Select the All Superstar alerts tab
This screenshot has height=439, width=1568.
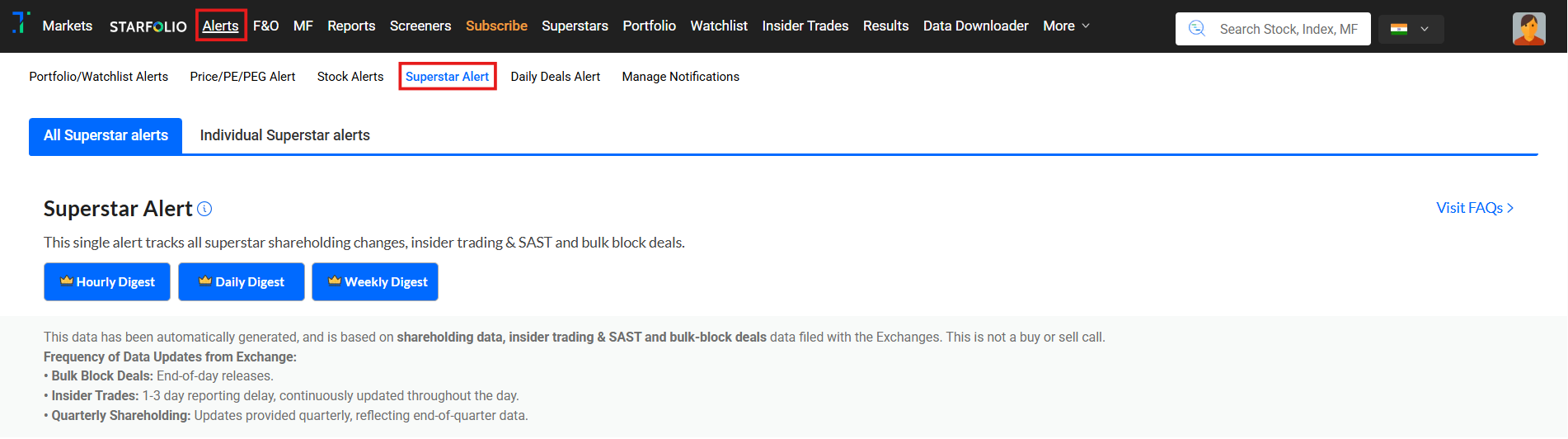[106, 135]
